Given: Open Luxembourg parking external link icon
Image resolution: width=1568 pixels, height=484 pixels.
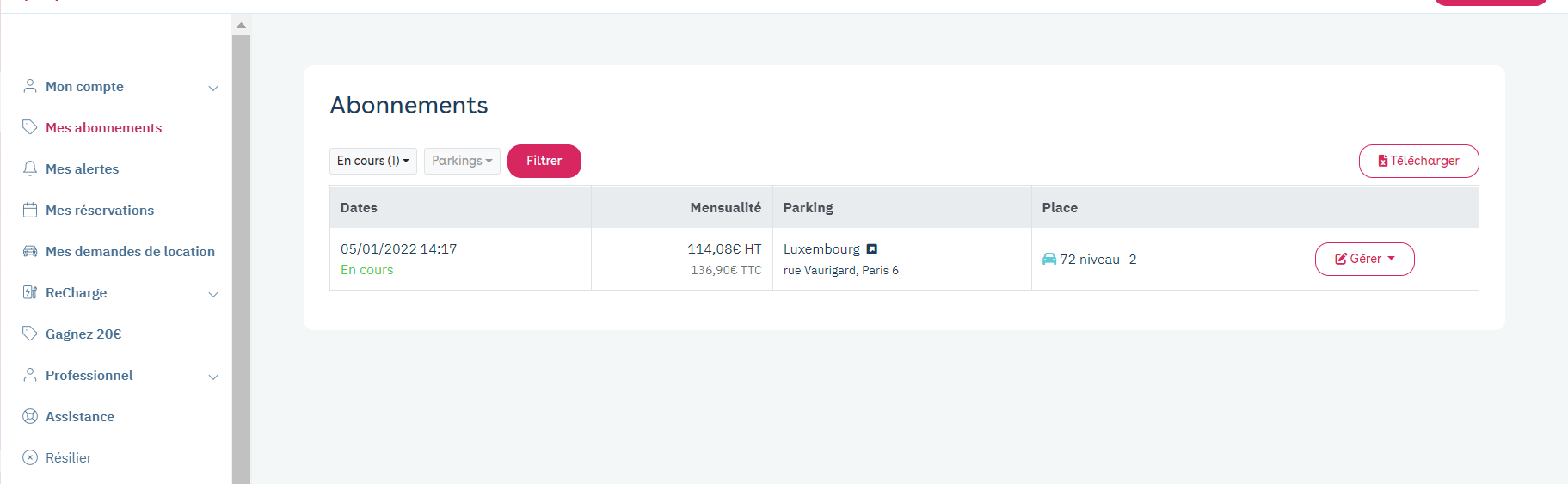Looking at the screenshot, I should pos(871,249).
